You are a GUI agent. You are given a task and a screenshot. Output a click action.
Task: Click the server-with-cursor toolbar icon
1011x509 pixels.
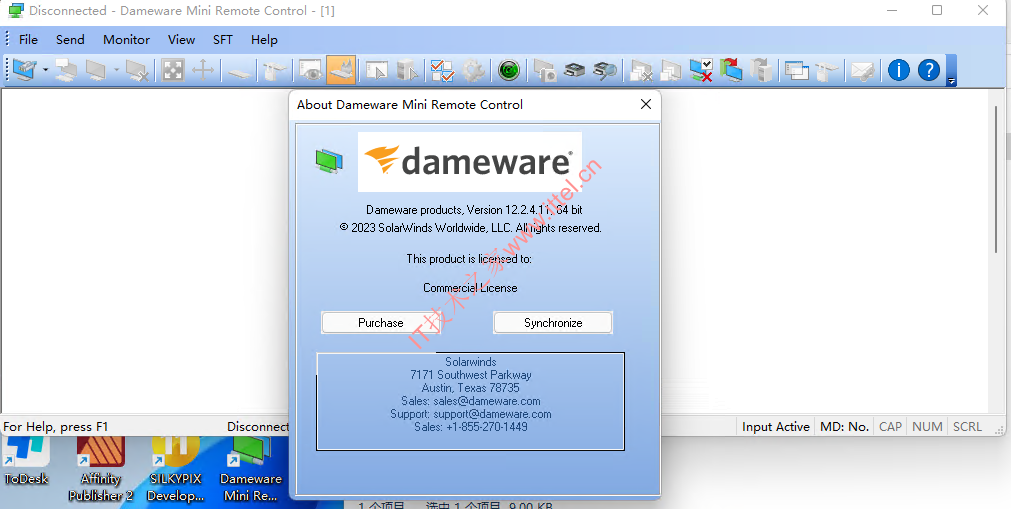click(407, 70)
